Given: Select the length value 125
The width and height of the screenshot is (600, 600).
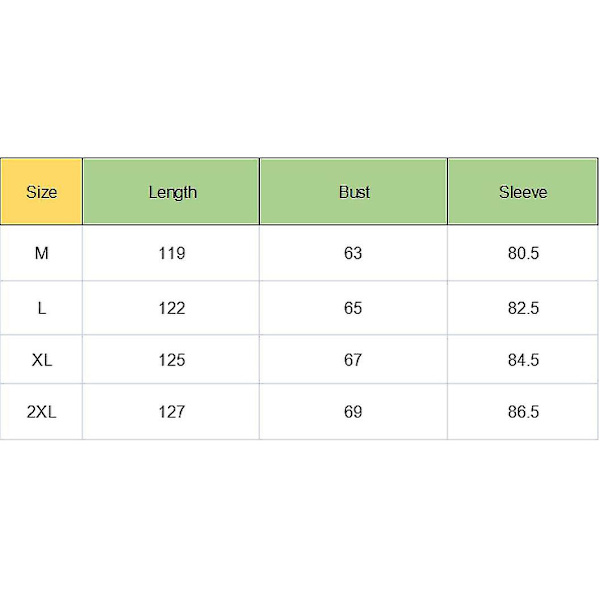Looking at the screenshot, I should [172, 360].
